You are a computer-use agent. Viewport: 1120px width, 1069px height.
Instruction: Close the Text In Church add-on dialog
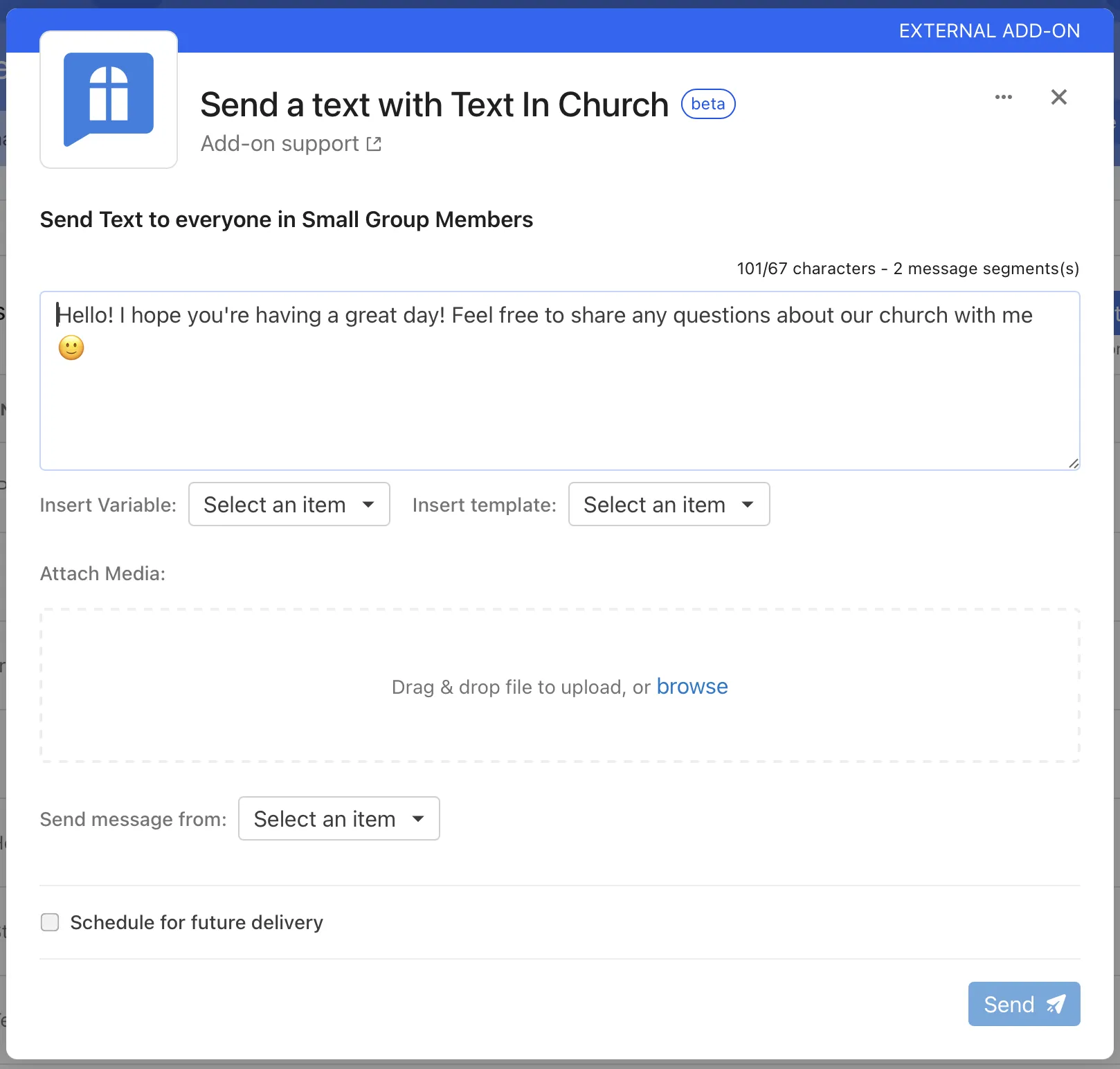click(x=1058, y=97)
